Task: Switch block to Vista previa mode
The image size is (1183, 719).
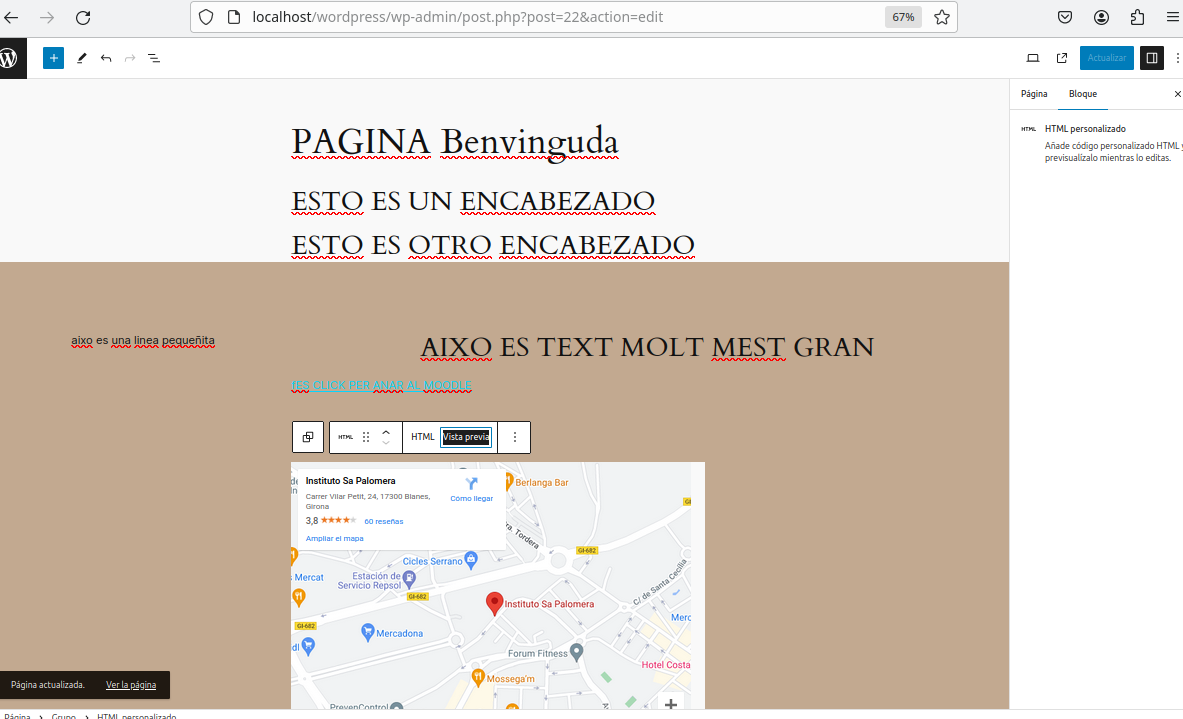Action: coord(466,437)
